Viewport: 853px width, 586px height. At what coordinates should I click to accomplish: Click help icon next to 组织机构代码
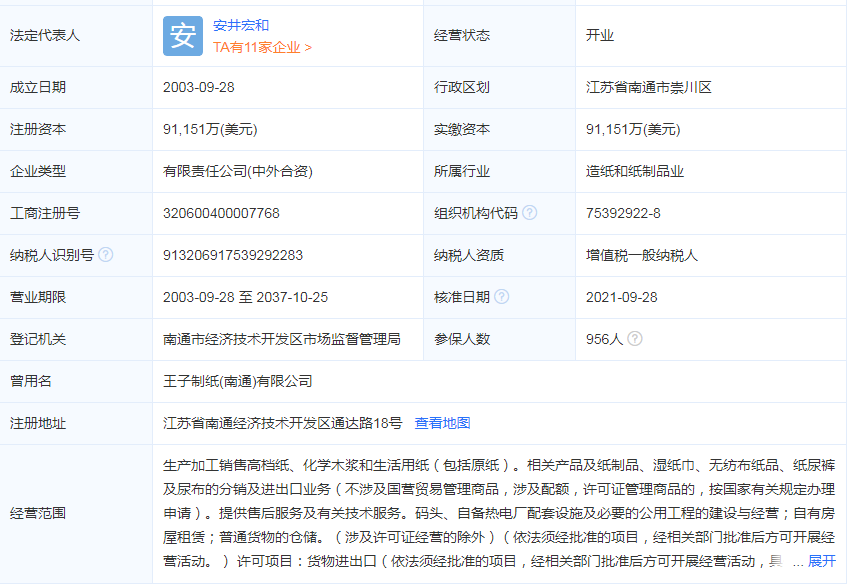(x=529, y=213)
